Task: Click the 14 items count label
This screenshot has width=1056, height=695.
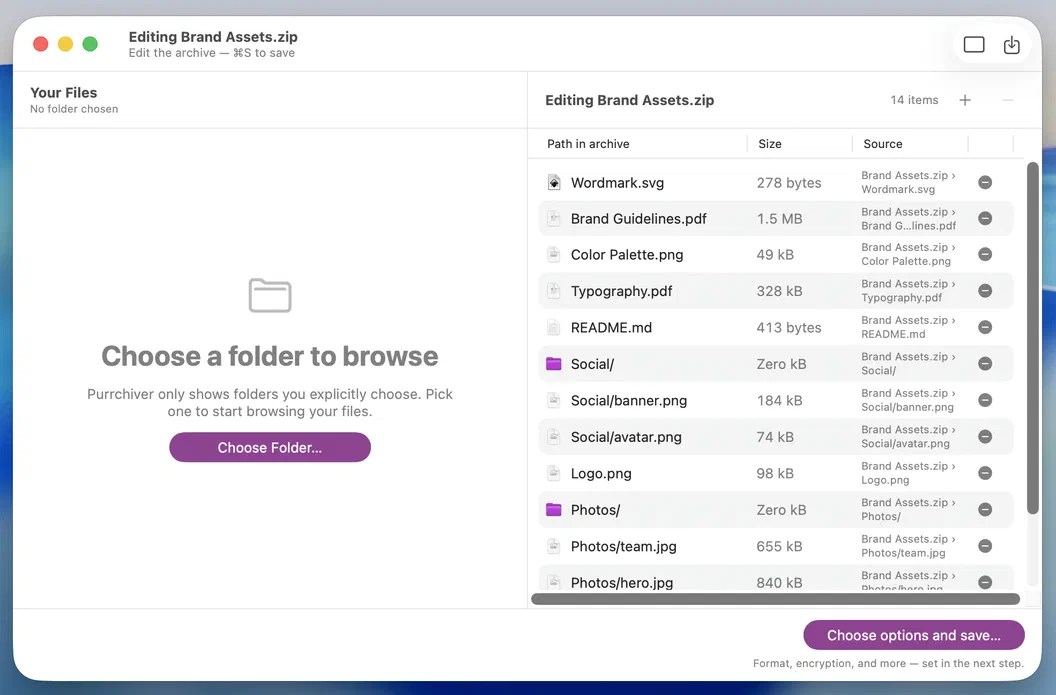Action: [x=914, y=100]
